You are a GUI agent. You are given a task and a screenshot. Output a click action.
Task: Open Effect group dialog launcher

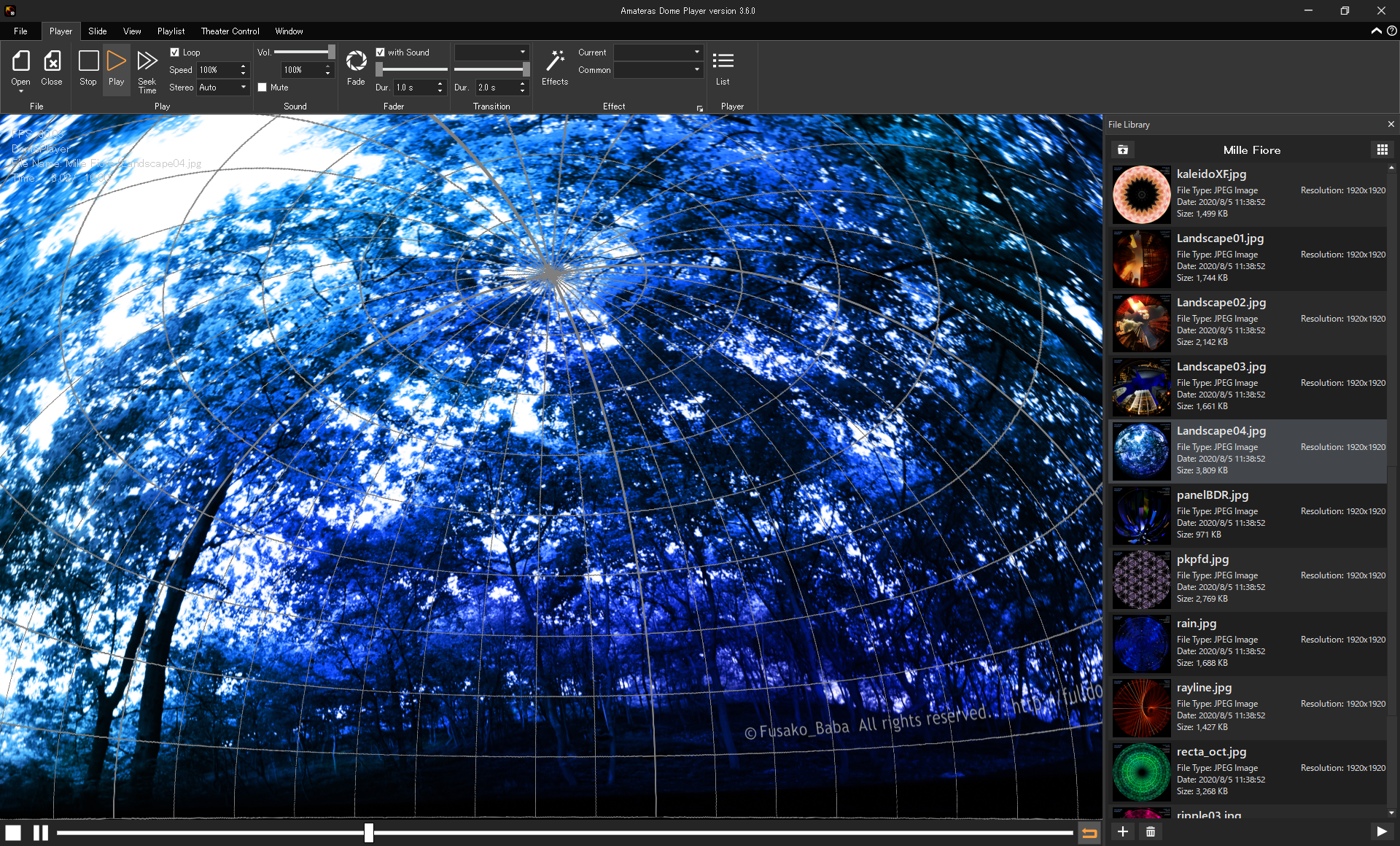click(700, 109)
